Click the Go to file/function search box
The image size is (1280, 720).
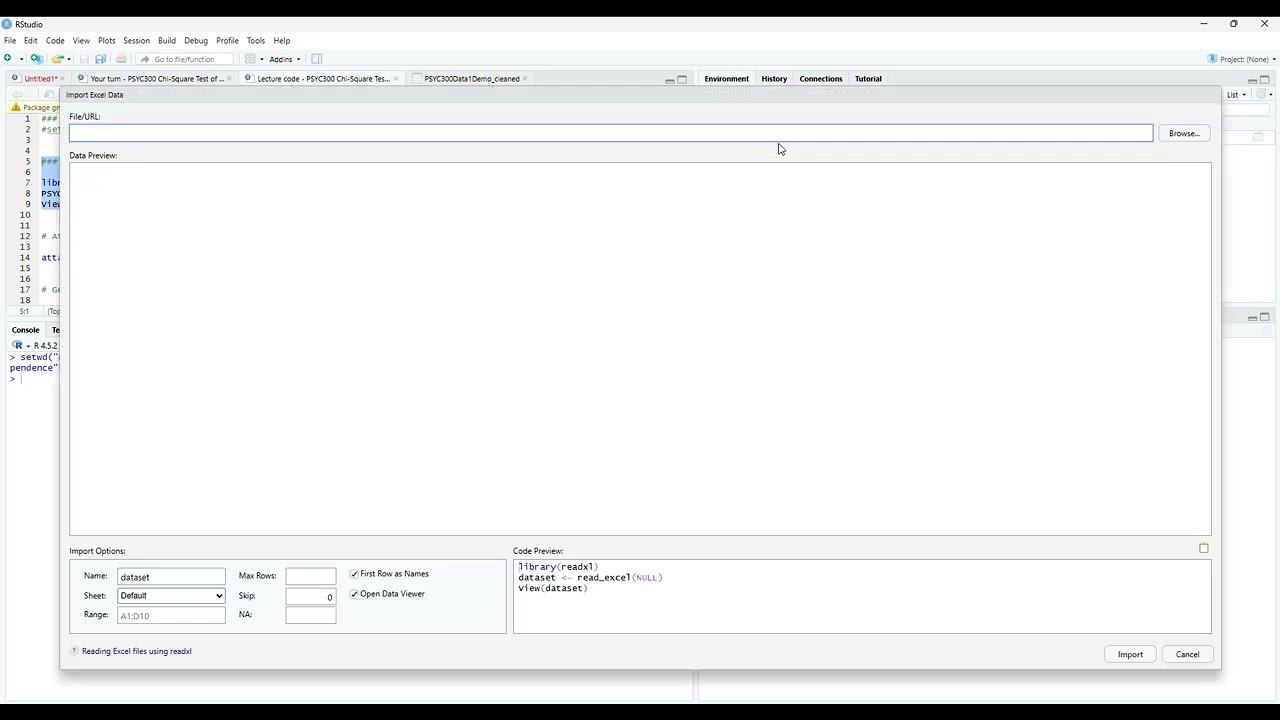[184, 59]
